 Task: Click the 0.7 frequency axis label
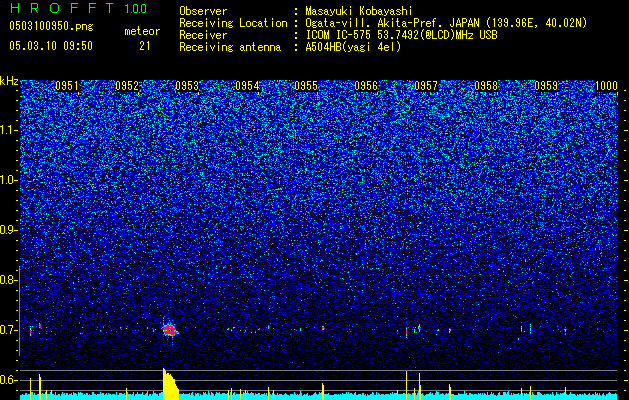(x=9, y=330)
